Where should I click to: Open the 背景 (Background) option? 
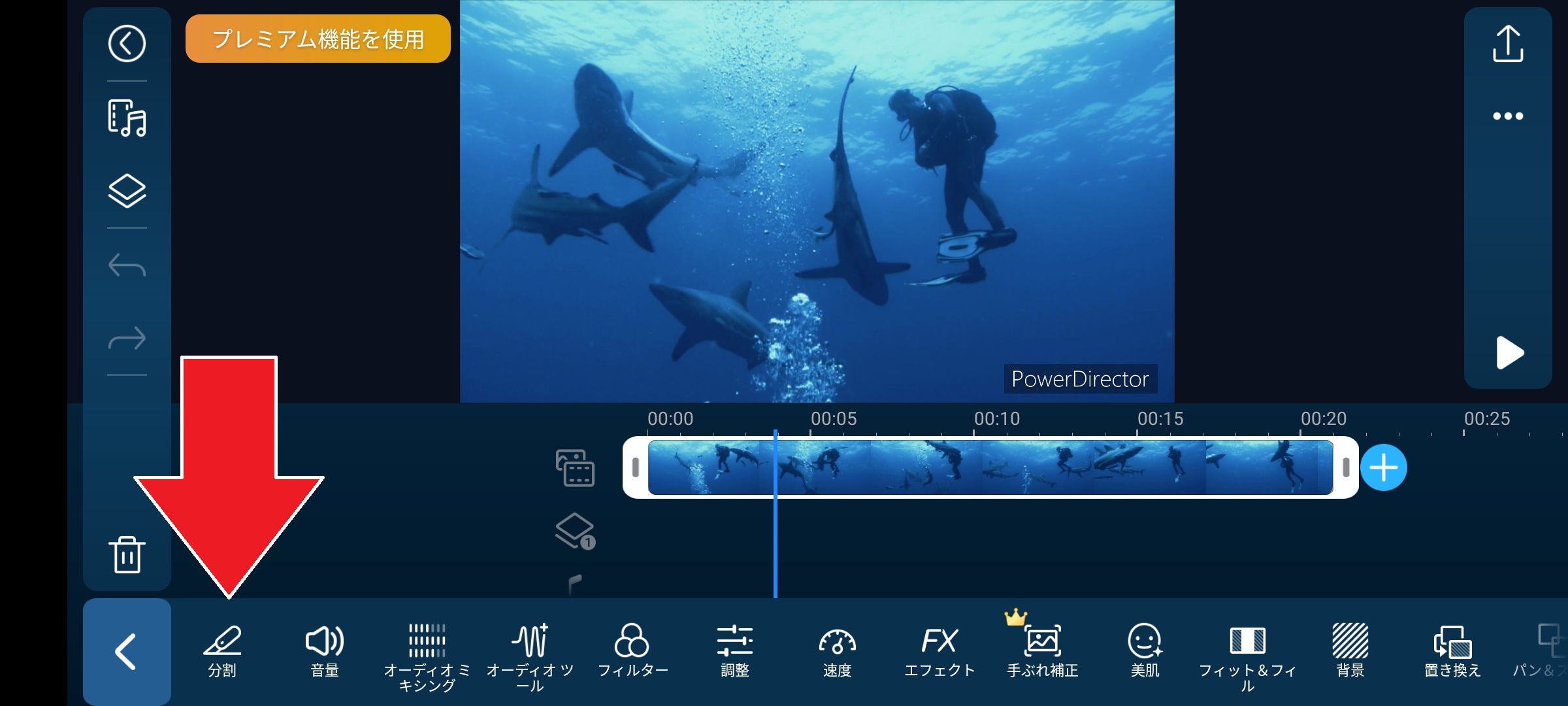pos(1350,651)
